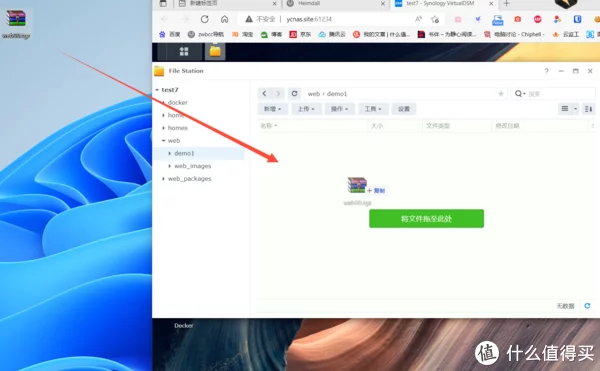Collapse the web folder tree node
The width and height of the screenshot is (600, 371).
click(163, 141)
